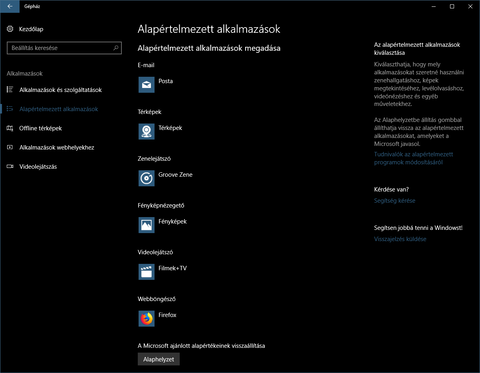Choose web browser via Firefox label
Viewport: 480px width, 373px height.
(x=167, y=315)
